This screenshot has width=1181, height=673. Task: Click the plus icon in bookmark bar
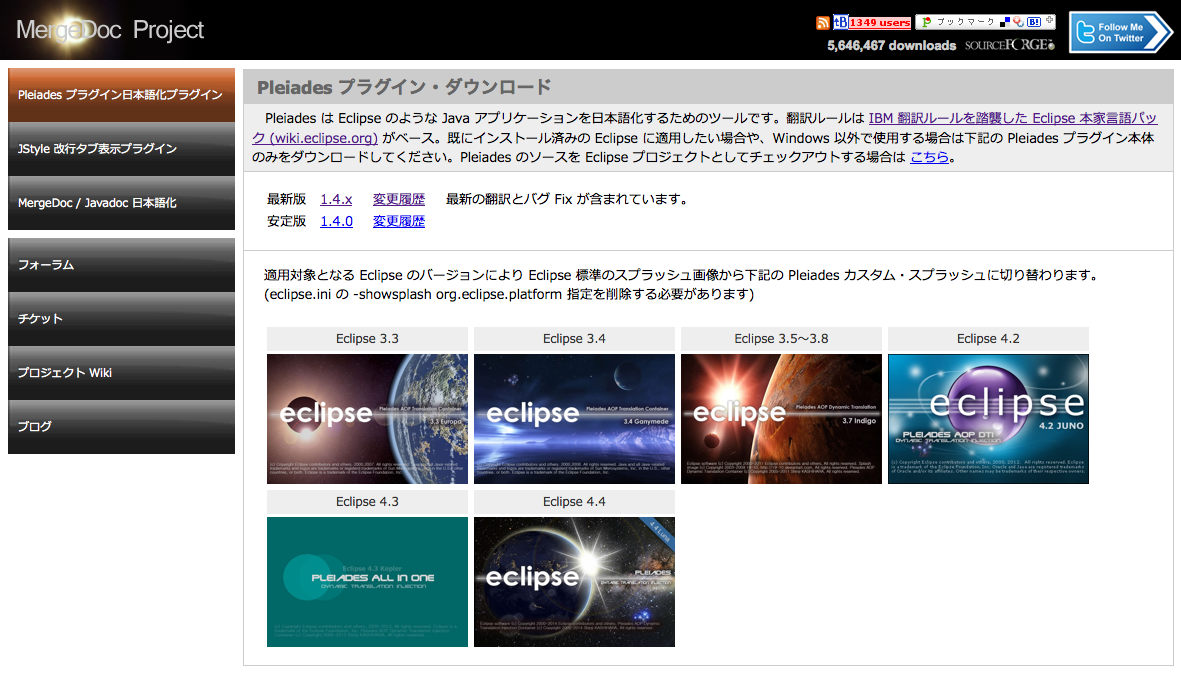(x=1049, y=20)
